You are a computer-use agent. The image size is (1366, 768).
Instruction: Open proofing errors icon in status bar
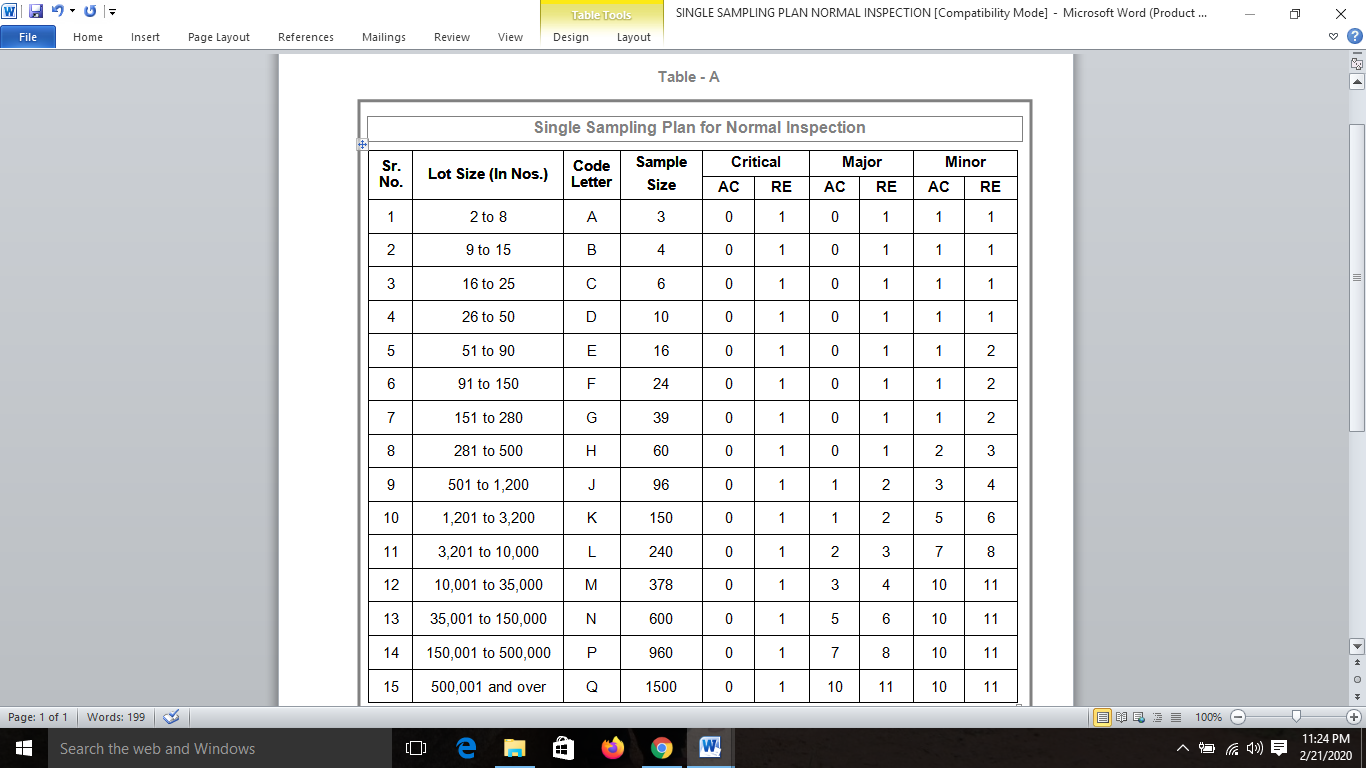pyautogui.click(x=170, y=717)
